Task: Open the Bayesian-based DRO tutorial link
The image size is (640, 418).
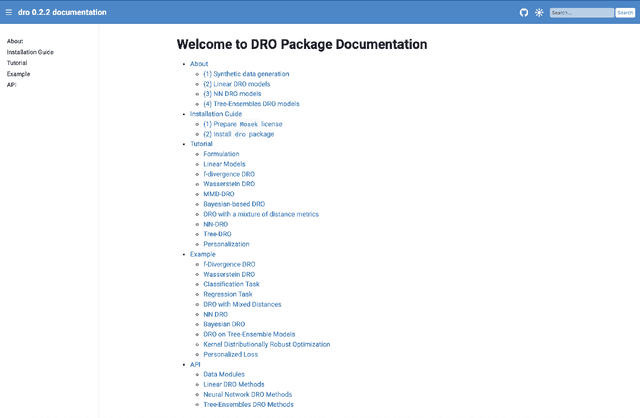Action: click(234, 204)
